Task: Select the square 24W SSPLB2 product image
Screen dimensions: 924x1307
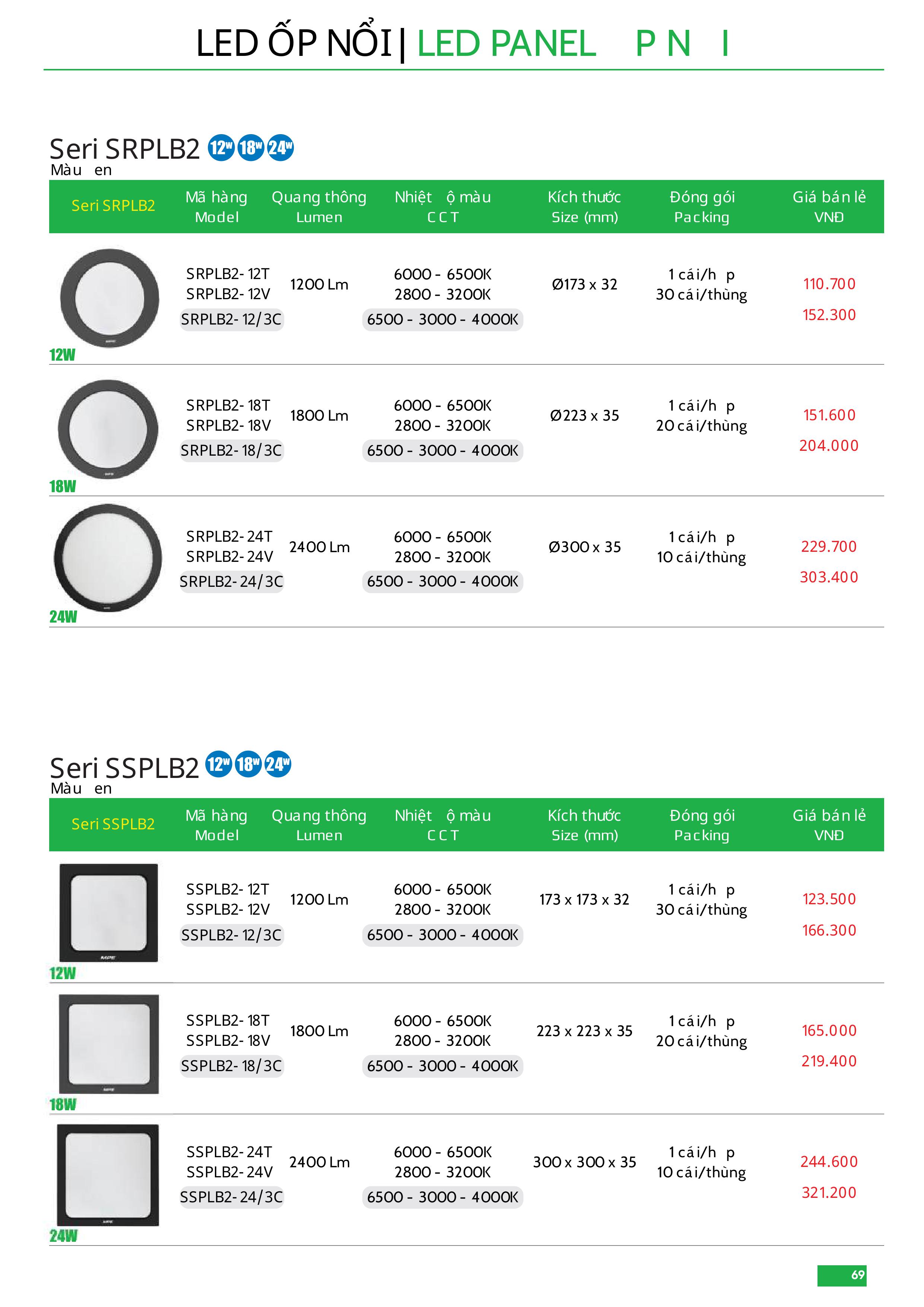Action: pos(108,1175)
